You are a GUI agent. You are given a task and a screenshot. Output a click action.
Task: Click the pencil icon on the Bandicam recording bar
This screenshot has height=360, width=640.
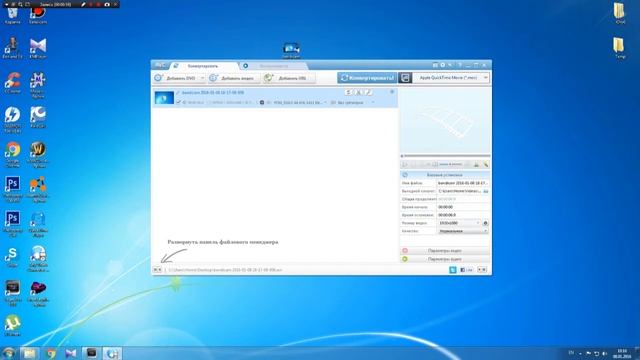tap(83, 4)
